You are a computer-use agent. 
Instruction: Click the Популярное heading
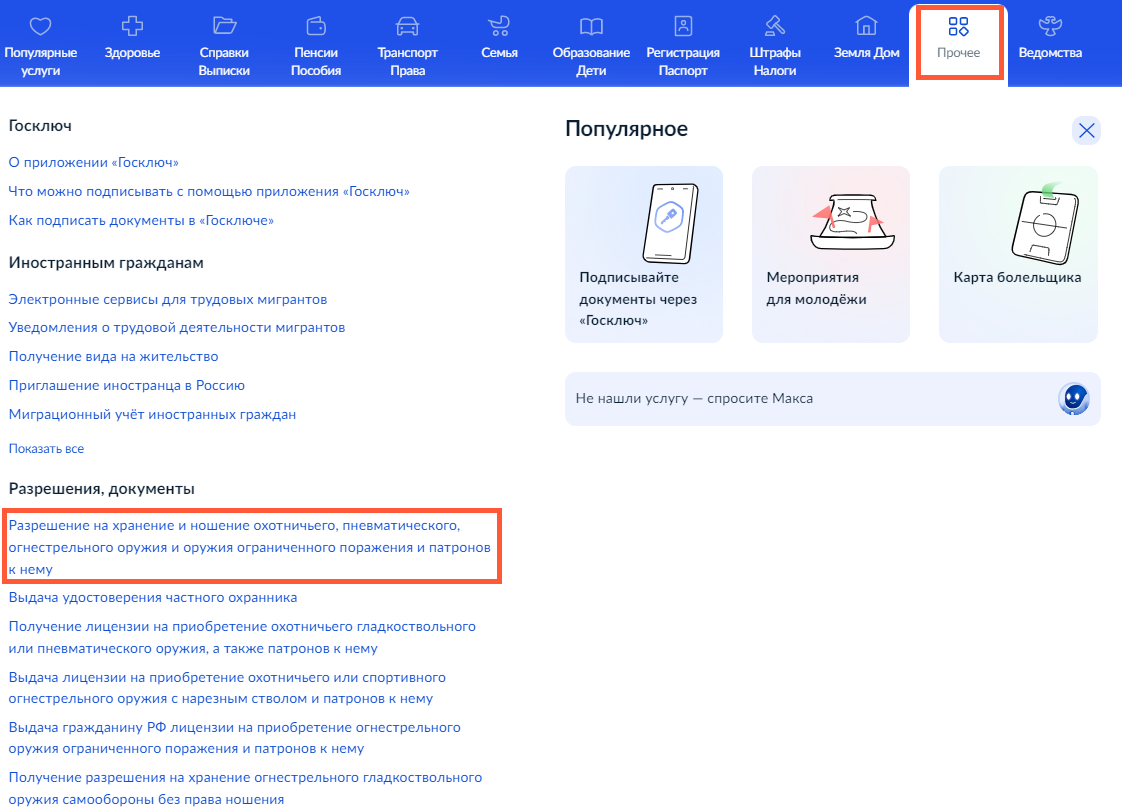pos(626,129)
